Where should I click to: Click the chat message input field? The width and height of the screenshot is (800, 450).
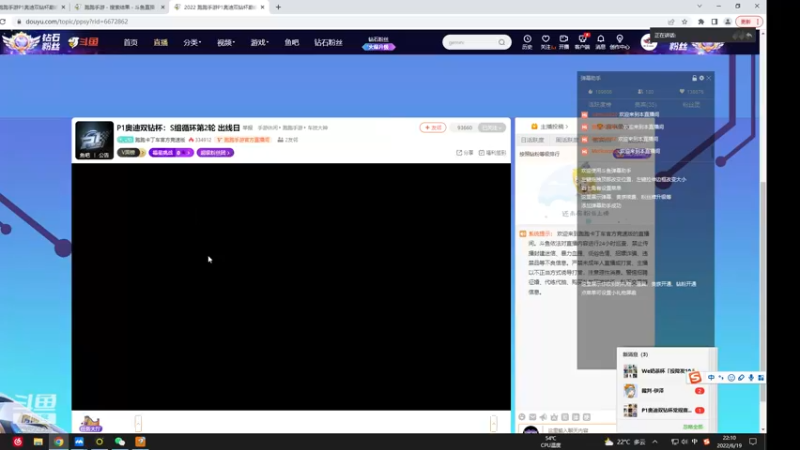(581, 430)
